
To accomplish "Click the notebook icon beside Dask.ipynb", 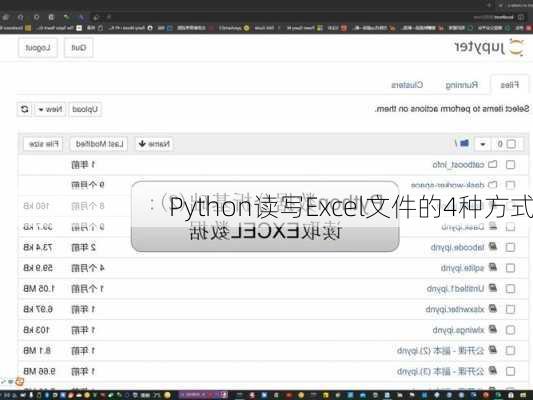I will click(x=493, y=226).
